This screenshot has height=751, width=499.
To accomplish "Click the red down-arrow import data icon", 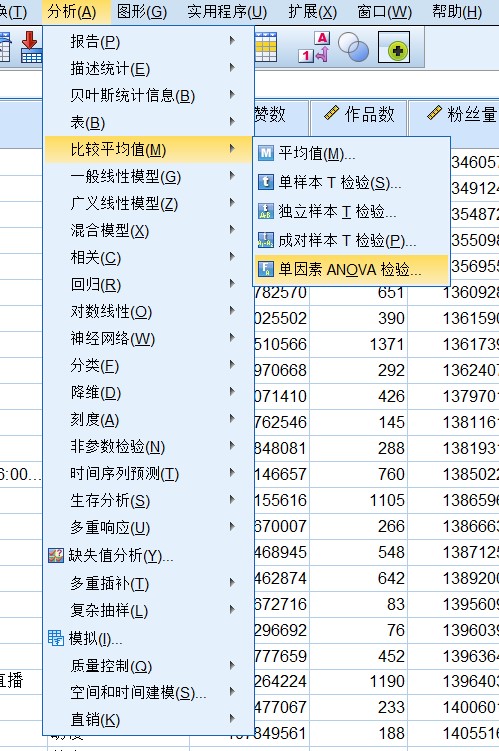I will point(31,47).
